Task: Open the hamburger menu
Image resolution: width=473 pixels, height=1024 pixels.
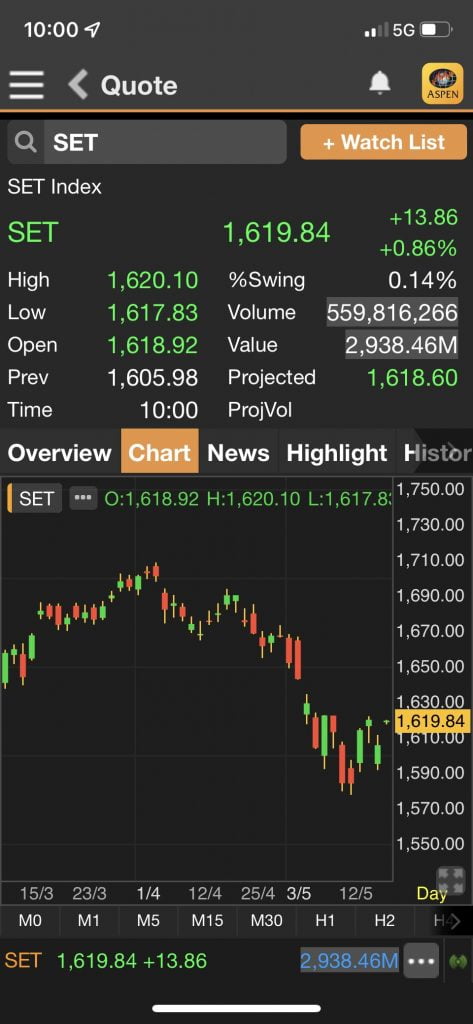Action: pos(26,85)
